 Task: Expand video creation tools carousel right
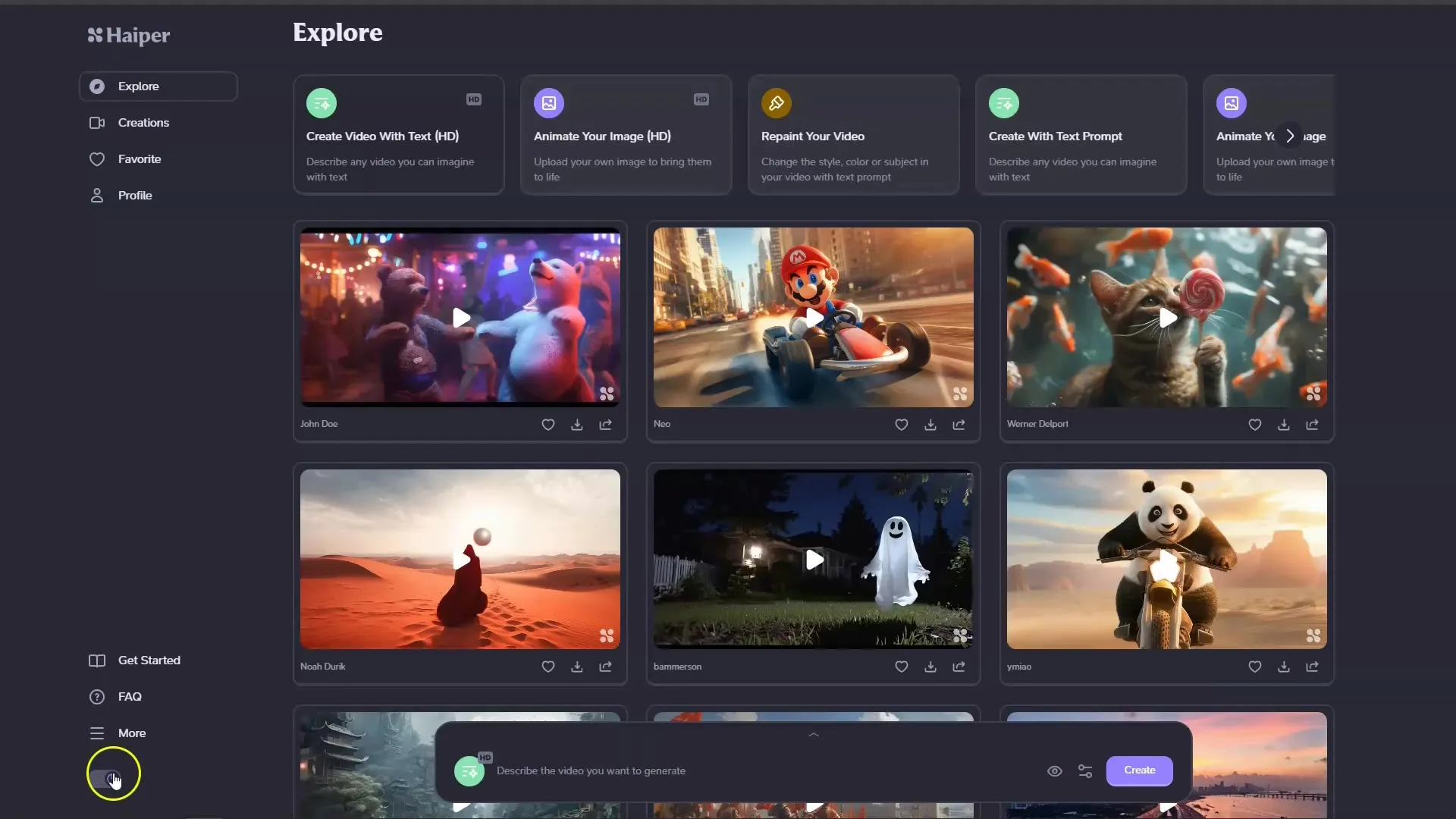[x=1289, y=135]
